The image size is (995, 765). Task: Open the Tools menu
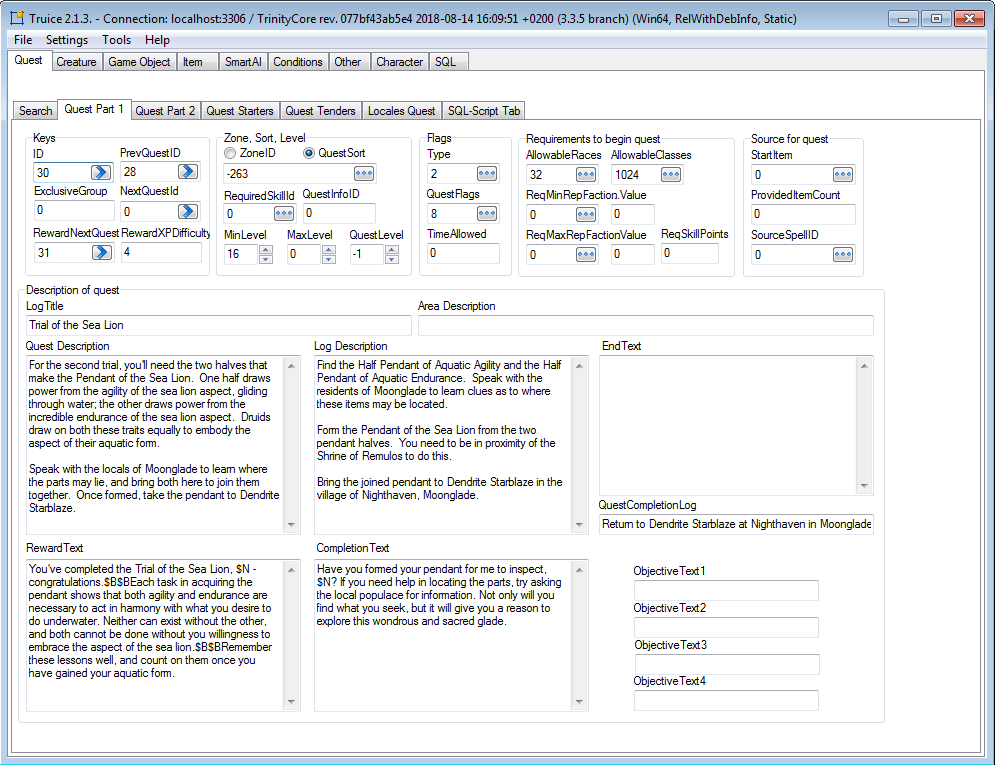(116, 39)
